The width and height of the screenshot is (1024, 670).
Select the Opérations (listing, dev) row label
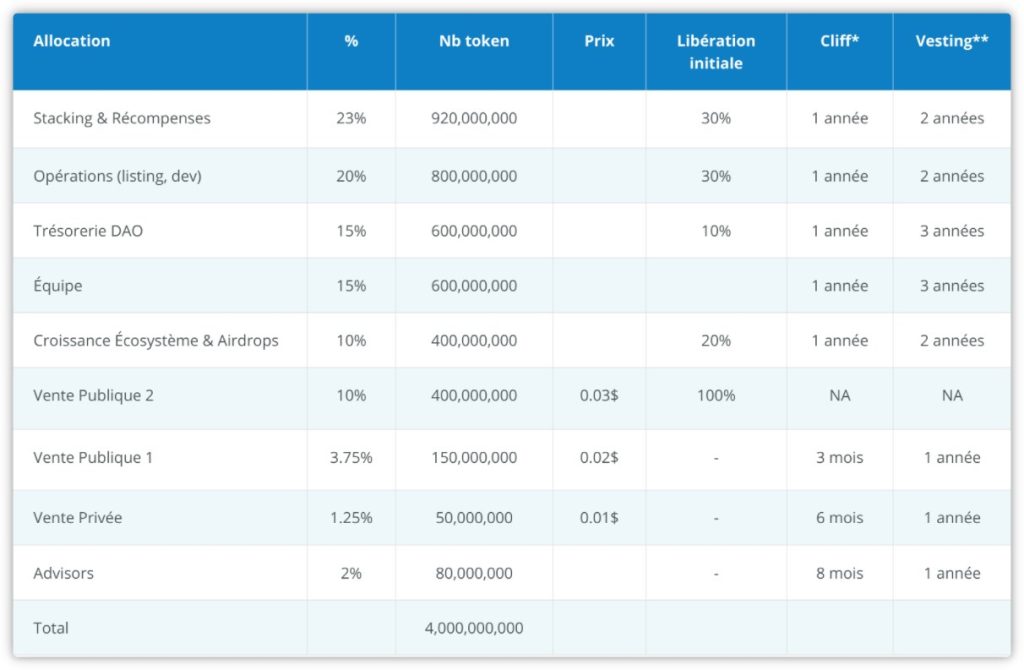(118, 176)
